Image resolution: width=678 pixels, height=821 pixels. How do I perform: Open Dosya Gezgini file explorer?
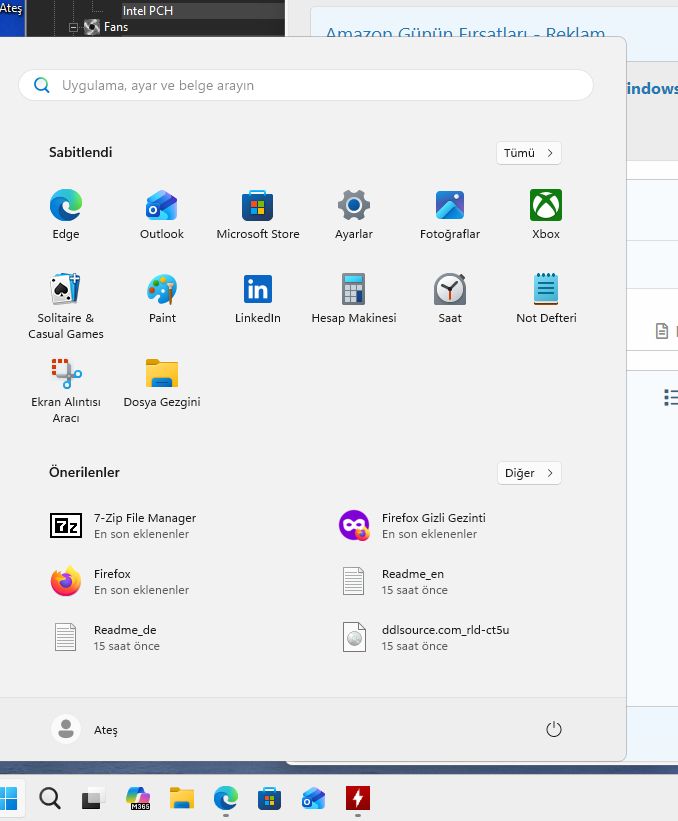coord(162,383)
